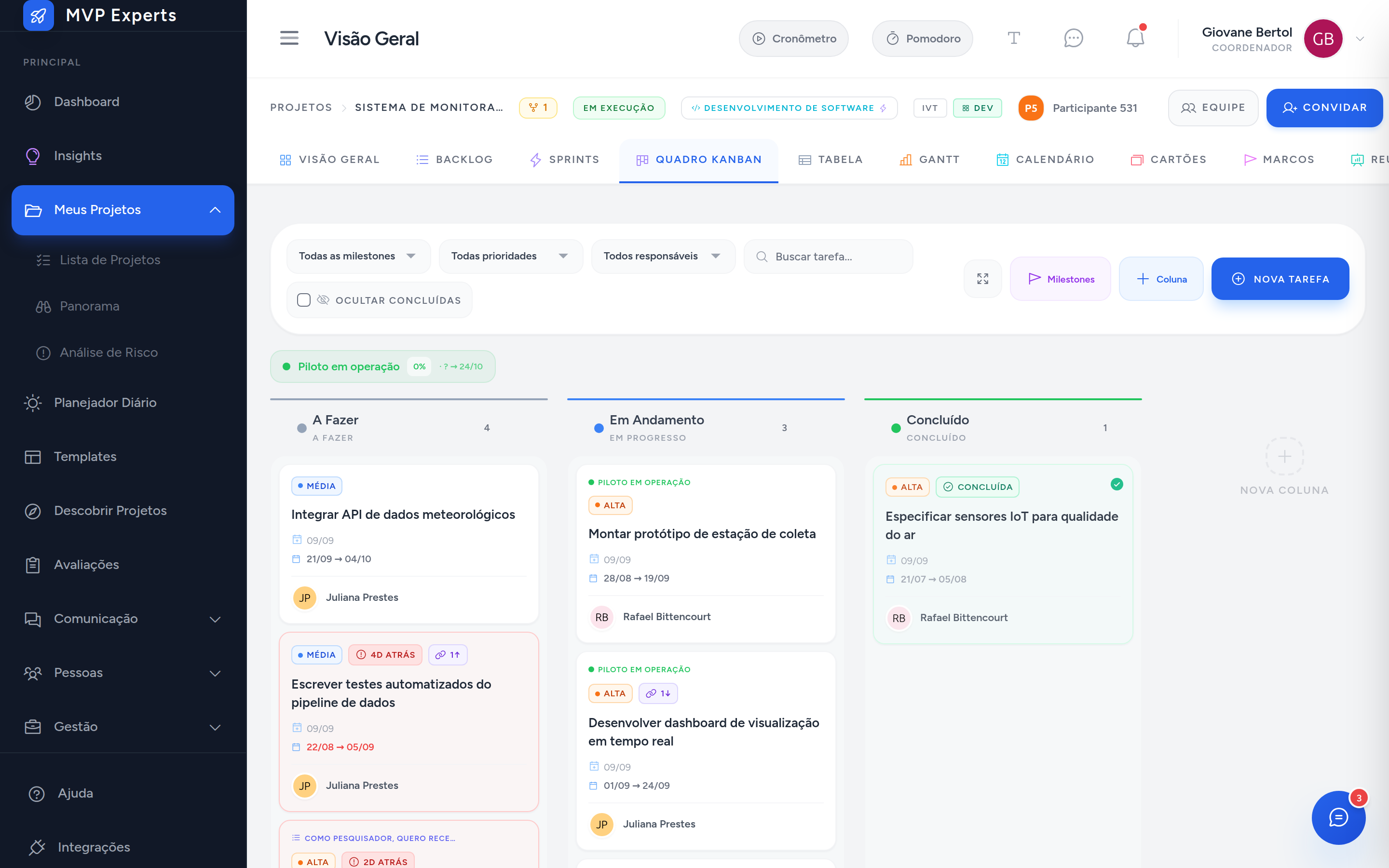
Task: Click Concluído column green dot
Action: click(x=896, y=428)
